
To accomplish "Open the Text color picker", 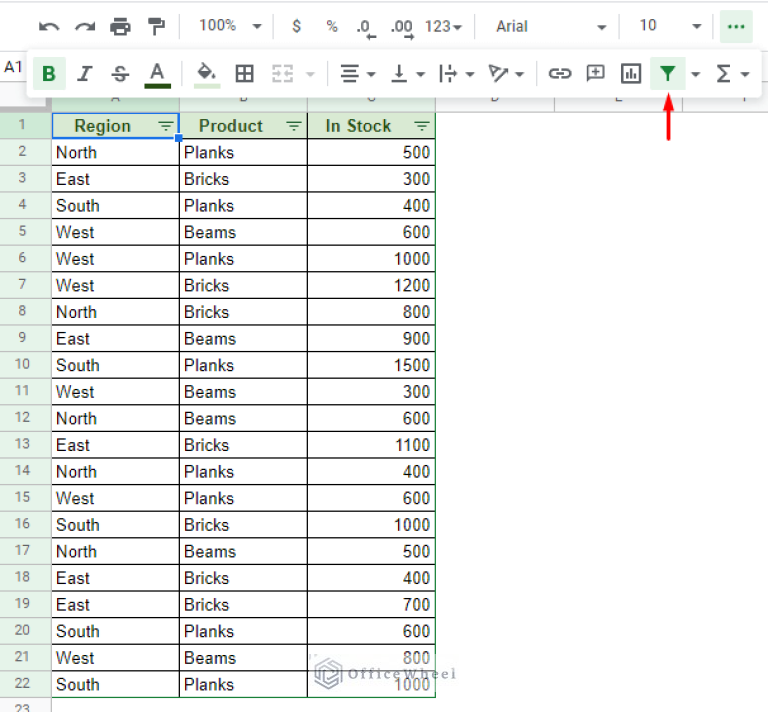I will 157,74.
